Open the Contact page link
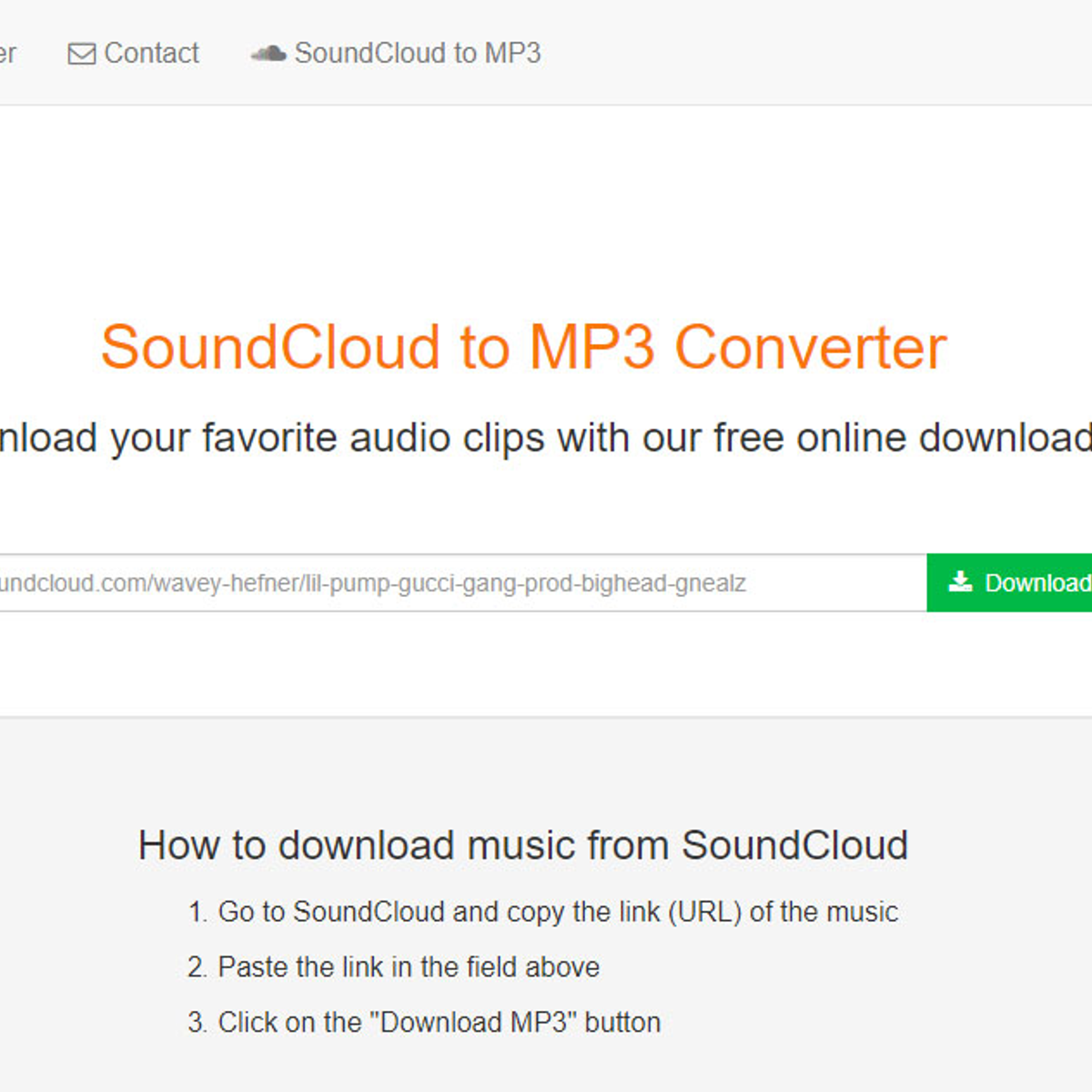The height and width of the screenshot is (1092, 1092). tap(134, 54)
